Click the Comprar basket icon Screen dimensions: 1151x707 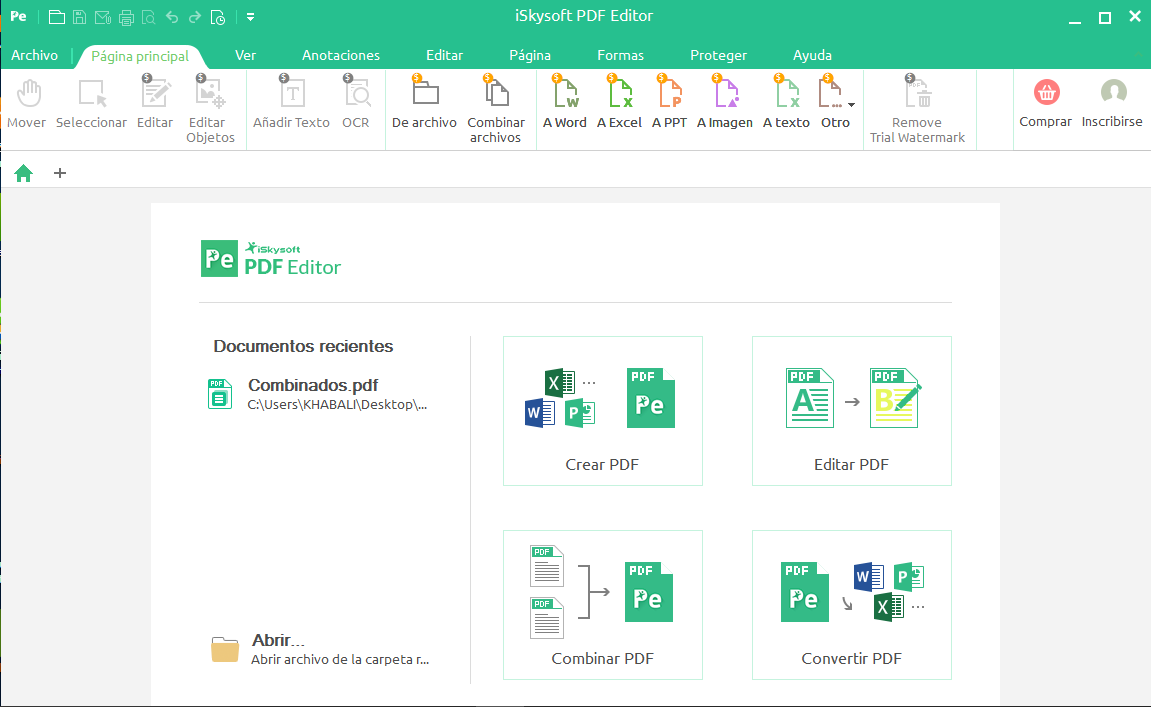coord(1046,93)
